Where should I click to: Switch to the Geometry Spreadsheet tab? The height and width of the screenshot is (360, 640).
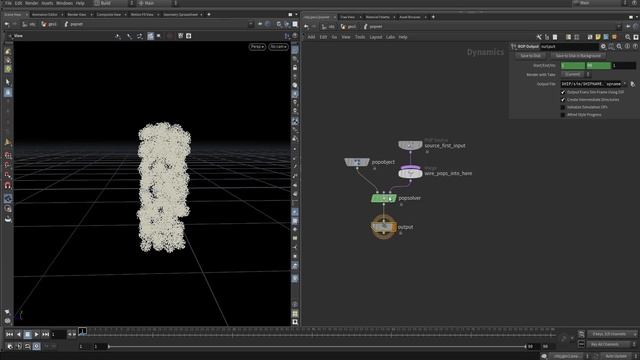(x=180, y=15)
